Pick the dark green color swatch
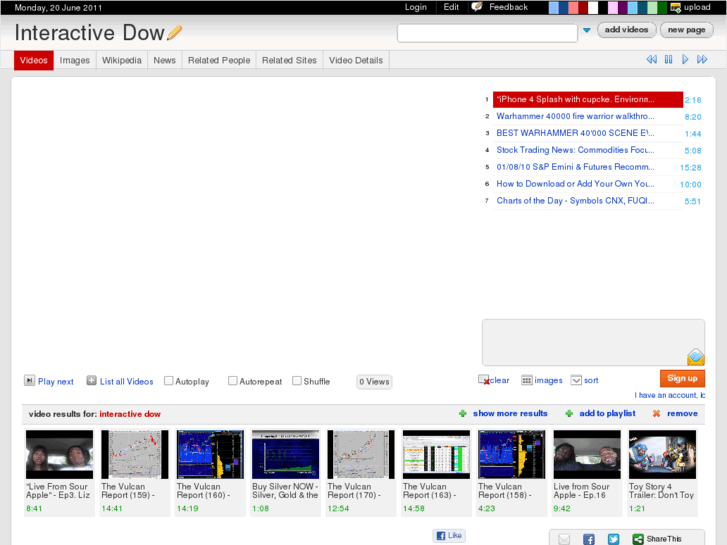Image resolution: width=727 pixels, height=545 pixels. pos(662,7)
